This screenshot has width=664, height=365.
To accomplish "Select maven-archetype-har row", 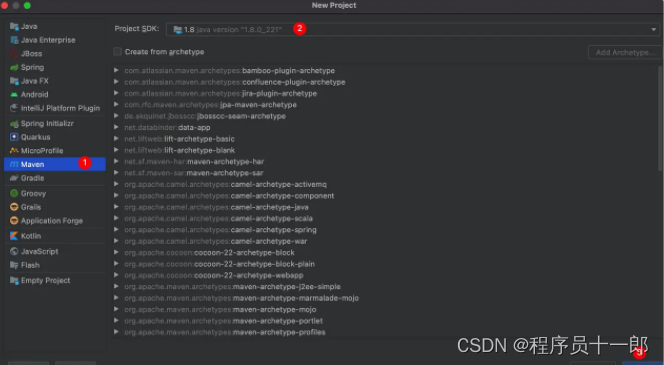I will (x=384, y=161).
